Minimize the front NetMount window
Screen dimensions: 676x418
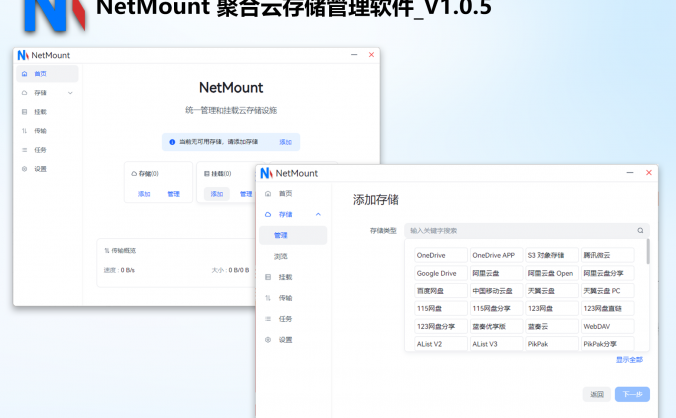(630, 172)
